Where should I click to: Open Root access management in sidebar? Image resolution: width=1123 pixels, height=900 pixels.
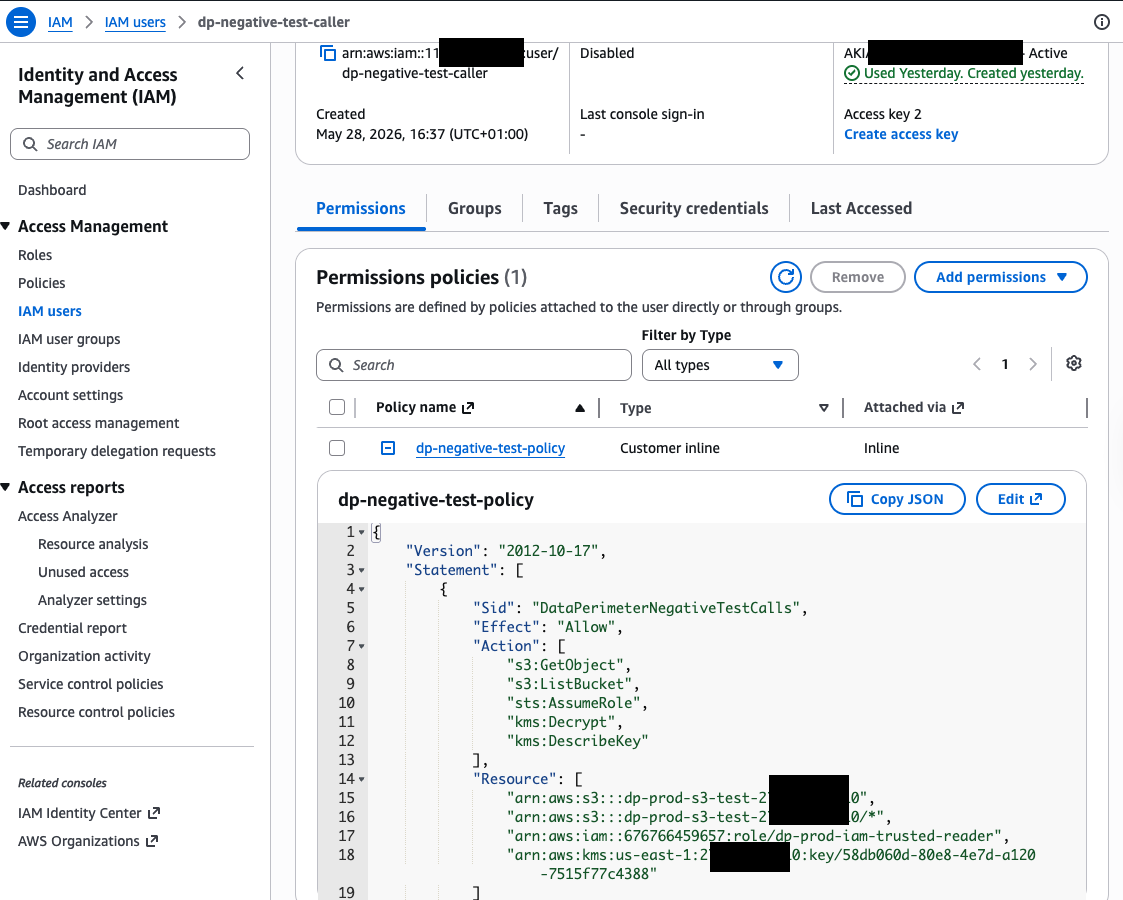click(98, 423)
